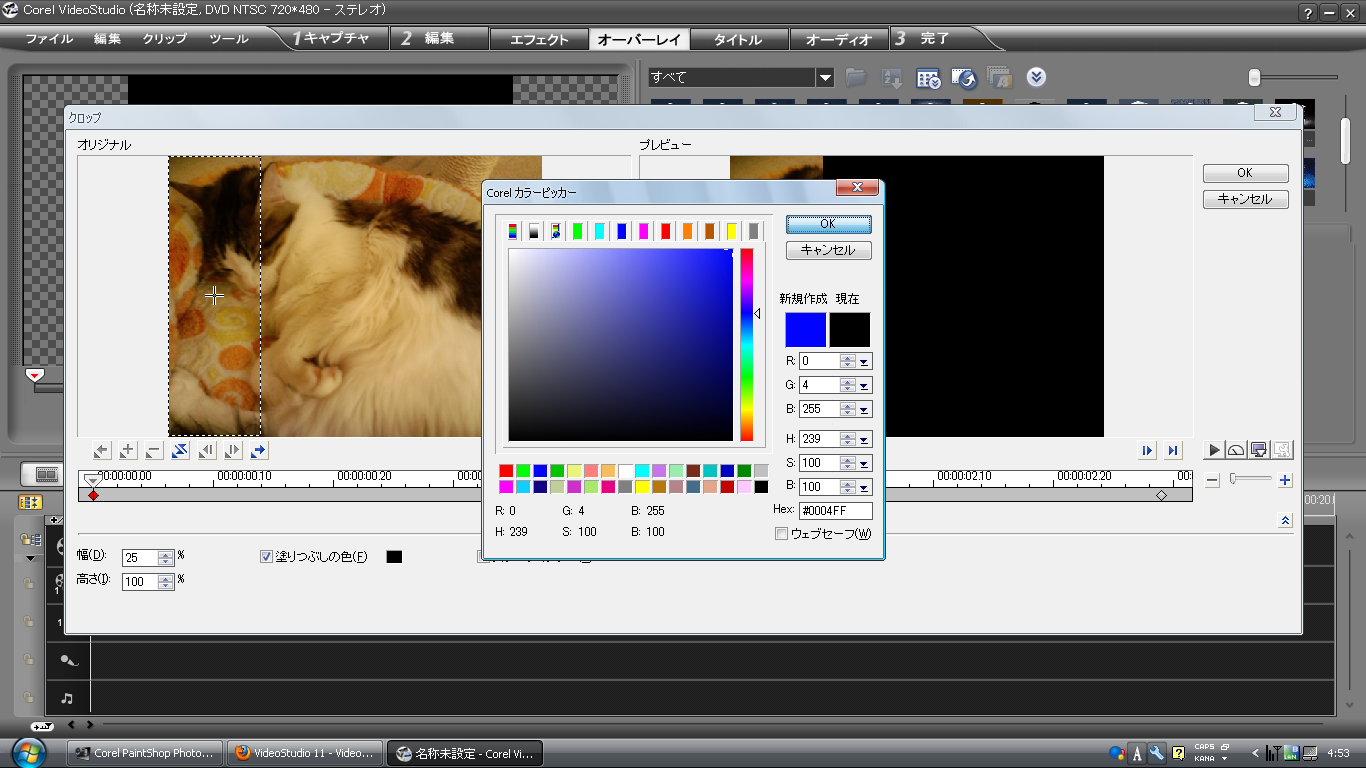Image resolution: width=1366 pixels, height=768 pixels.
Task: Uncheck the 塗りつぶしの色 checkbox
Action: 266,557
